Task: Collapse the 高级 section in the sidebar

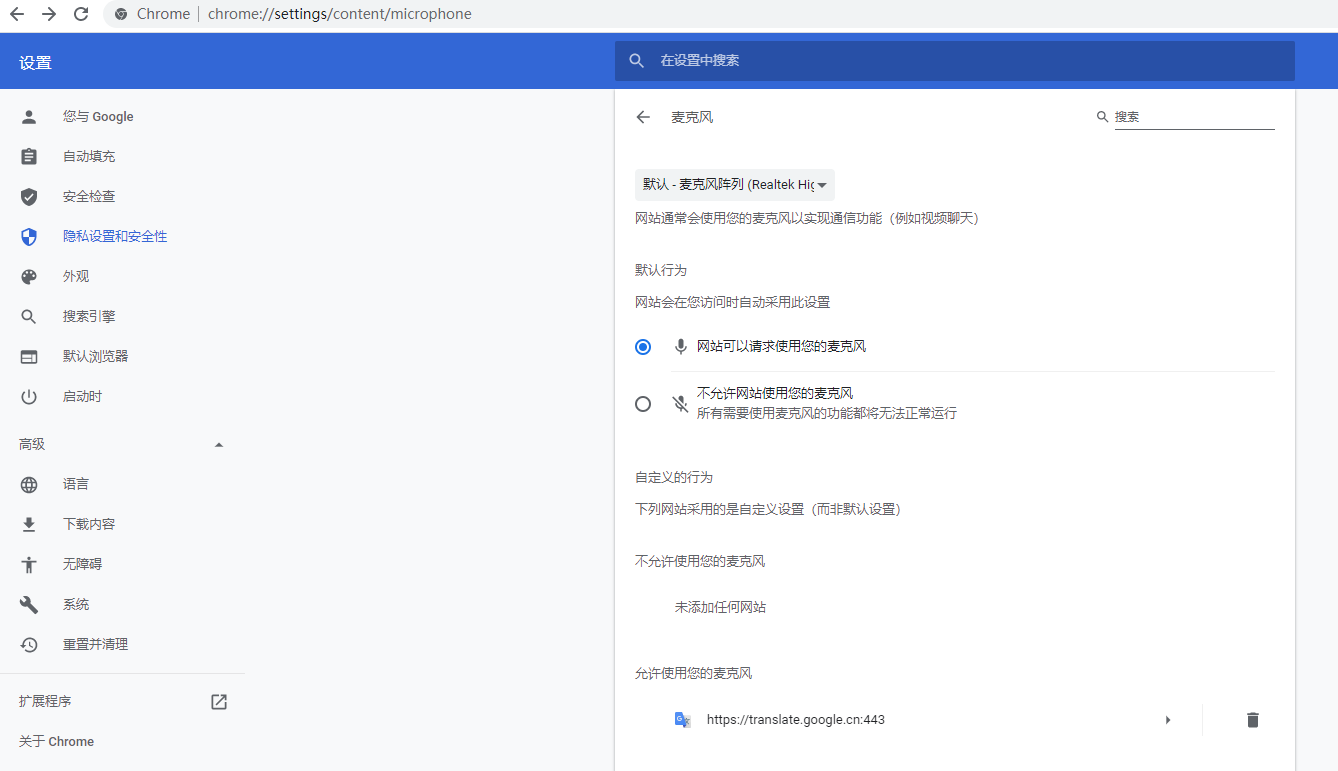Action: [219, 445]
